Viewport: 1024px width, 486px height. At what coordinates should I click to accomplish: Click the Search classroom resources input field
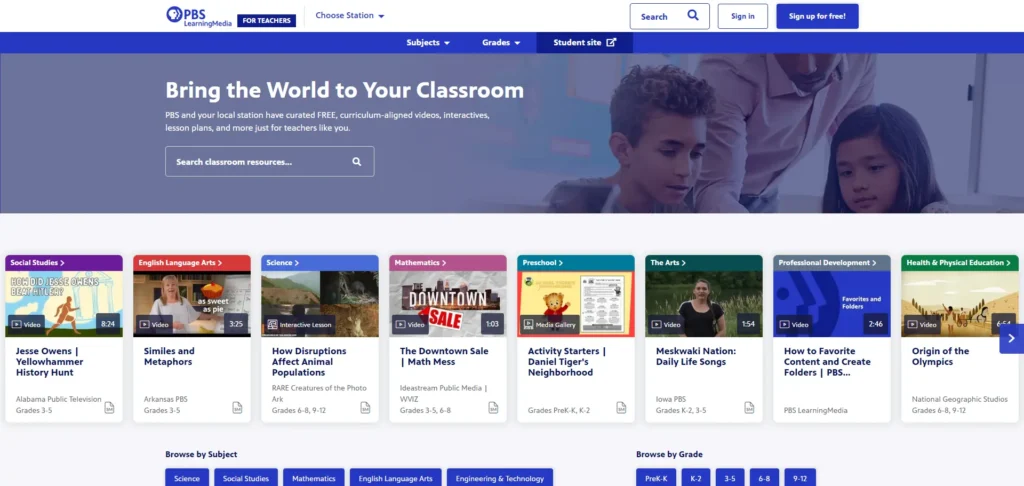[x=270, y=161]
